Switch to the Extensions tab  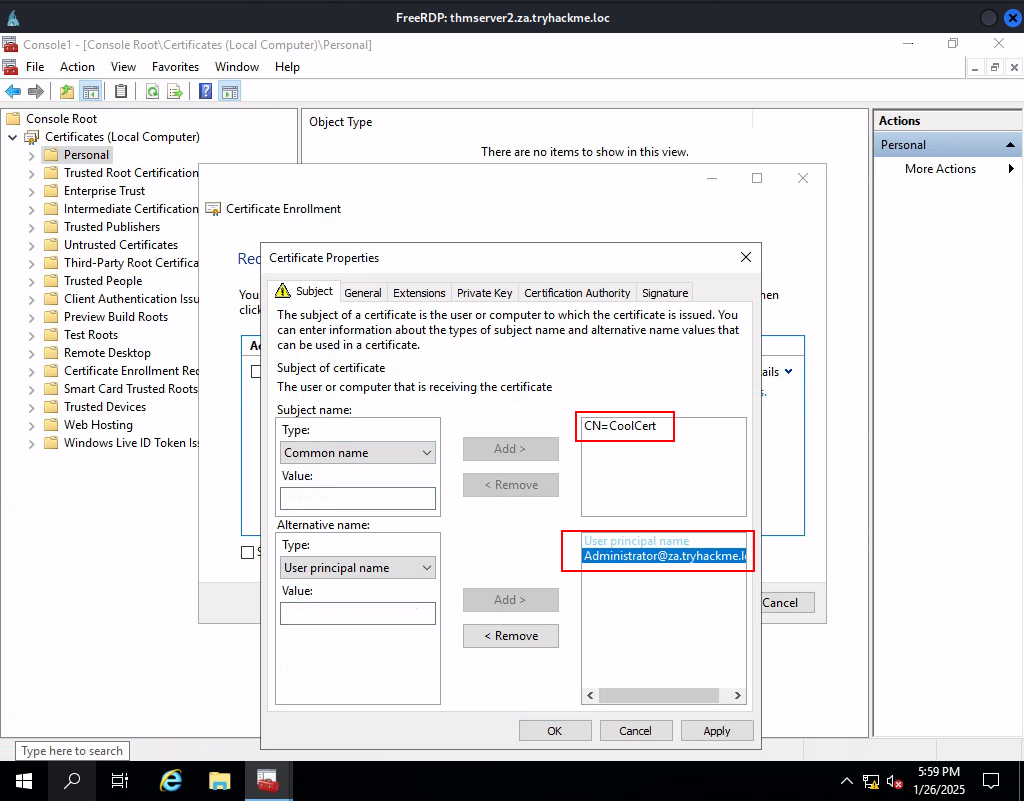(419, 293)
